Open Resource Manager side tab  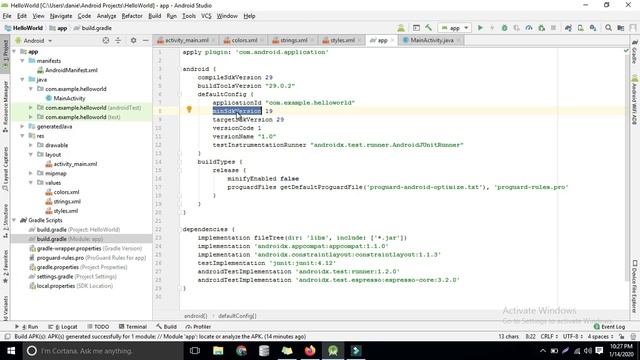pos(5,107)
